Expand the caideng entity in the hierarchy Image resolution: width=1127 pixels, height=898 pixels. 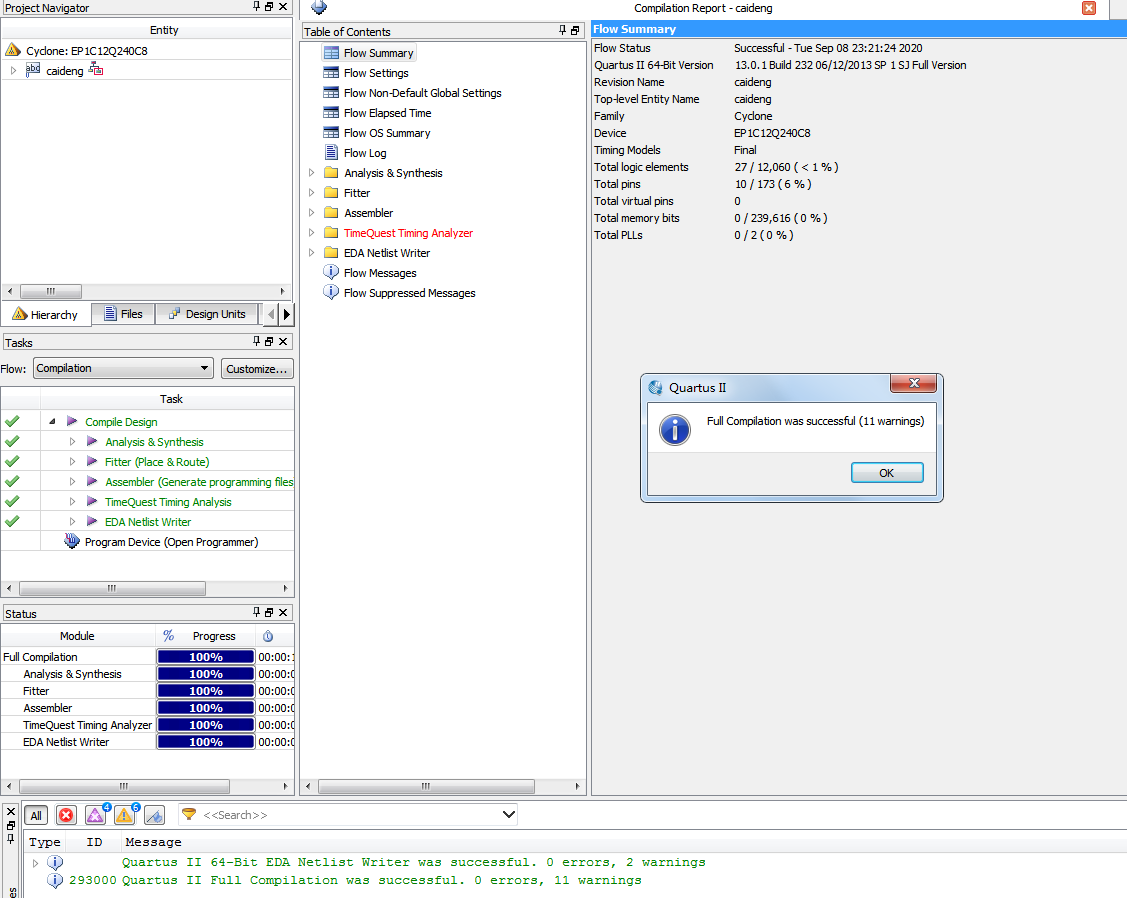coord(13,71)
